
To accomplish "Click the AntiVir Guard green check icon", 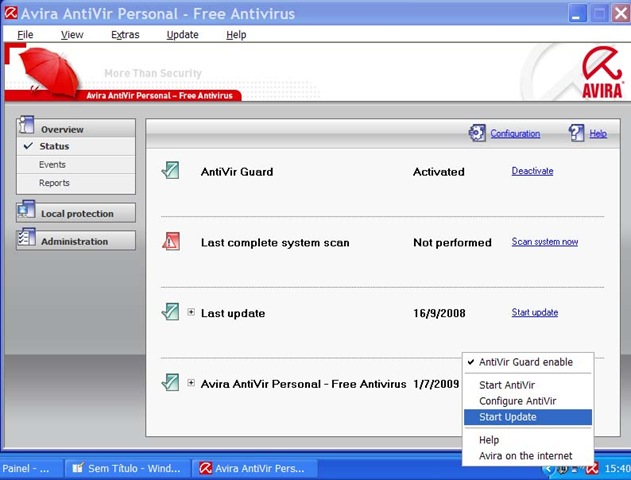I will [171, 171].
